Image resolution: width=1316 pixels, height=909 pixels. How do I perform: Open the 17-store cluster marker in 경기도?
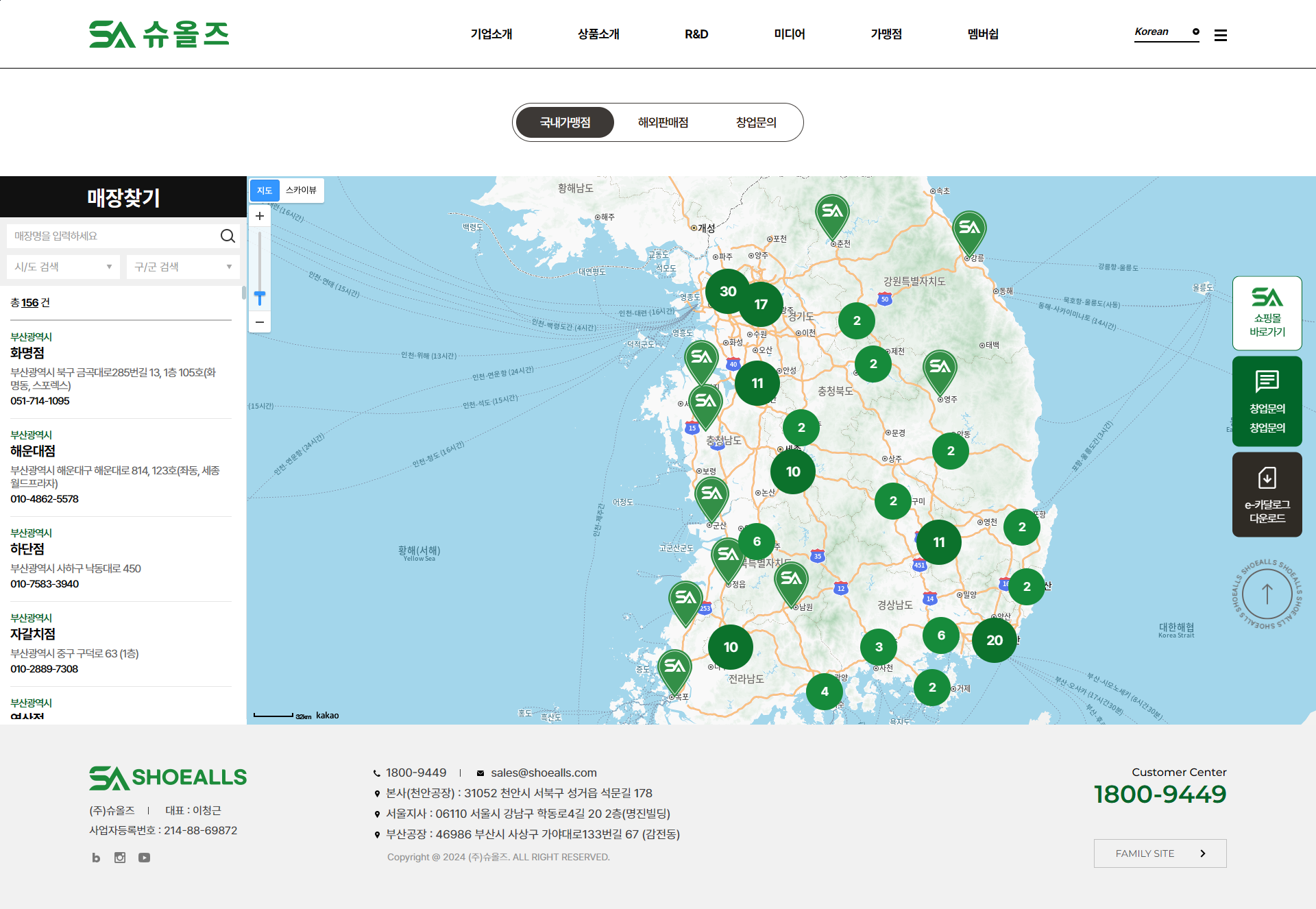click(761, 304)
